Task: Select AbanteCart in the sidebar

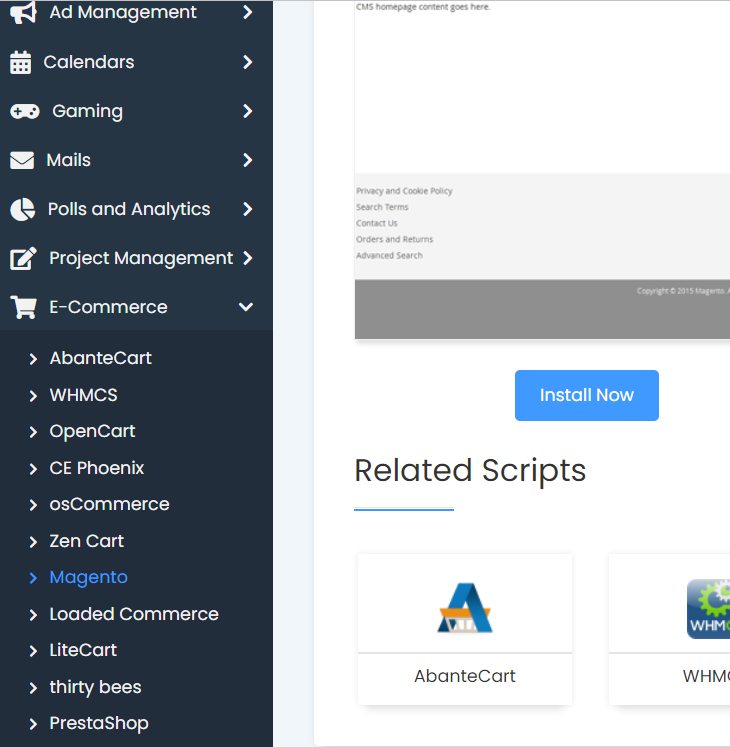Action: tap(101, 358)
